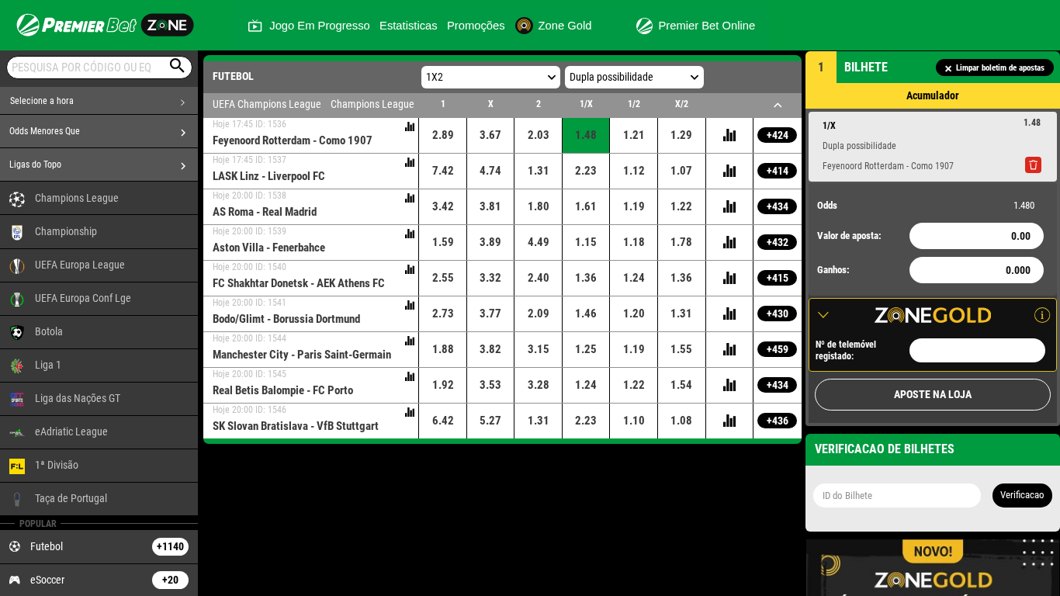The image size is (1060, 596).
Task: Open statistics chart for Aston Villa - Fenerbahce
Action: [x=729, y=242]
